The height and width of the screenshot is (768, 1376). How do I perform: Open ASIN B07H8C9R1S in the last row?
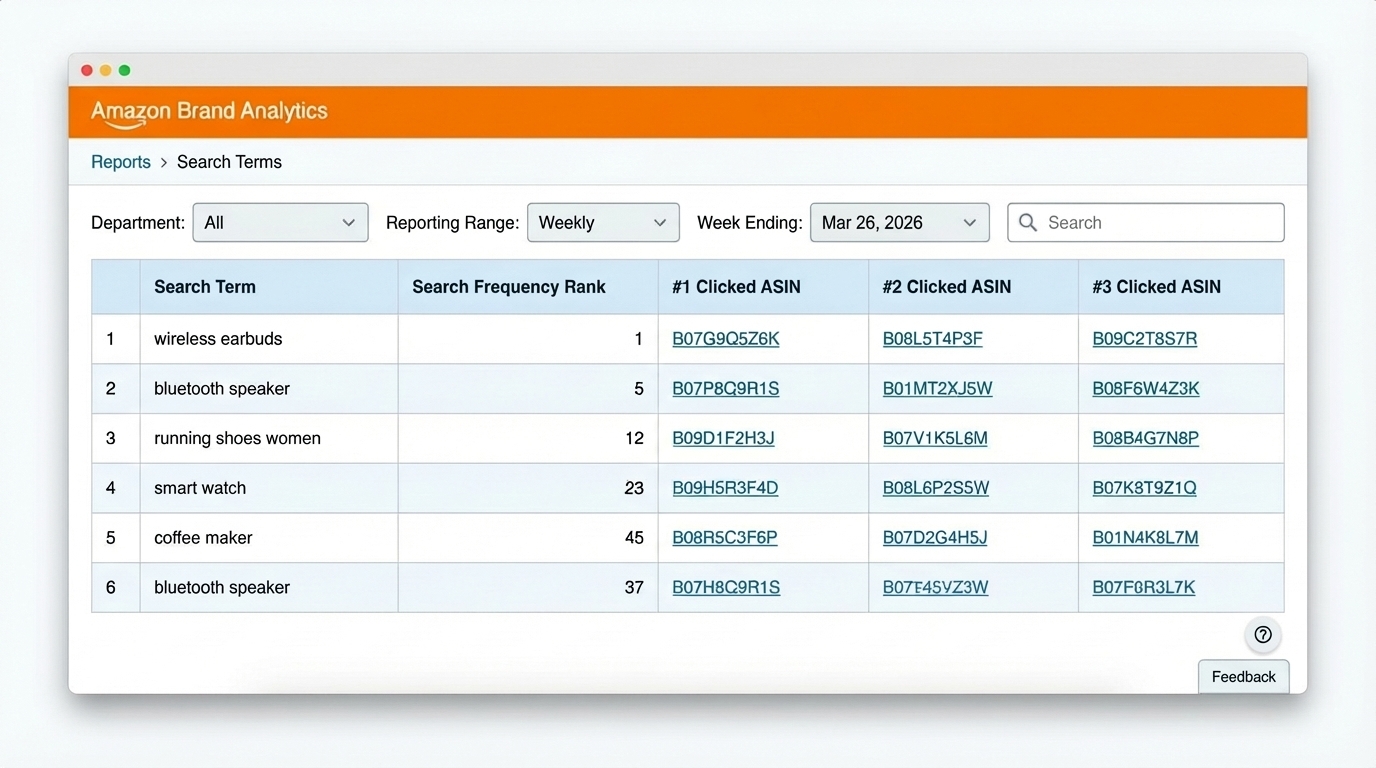[724, 587]
